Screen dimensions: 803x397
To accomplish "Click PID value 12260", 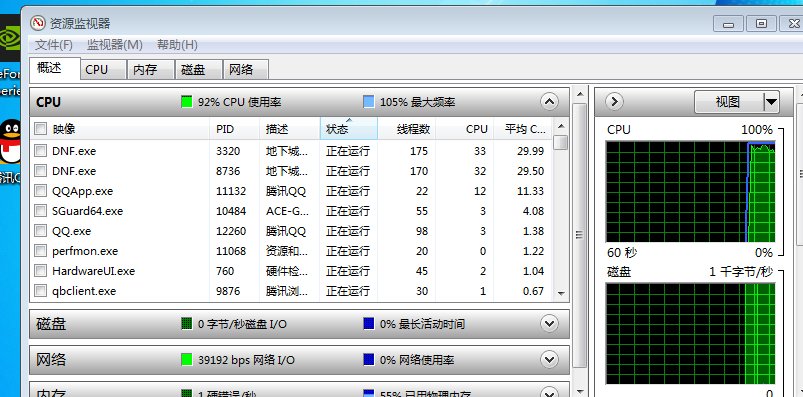I will pyautogui.click(x=231, y=231).
